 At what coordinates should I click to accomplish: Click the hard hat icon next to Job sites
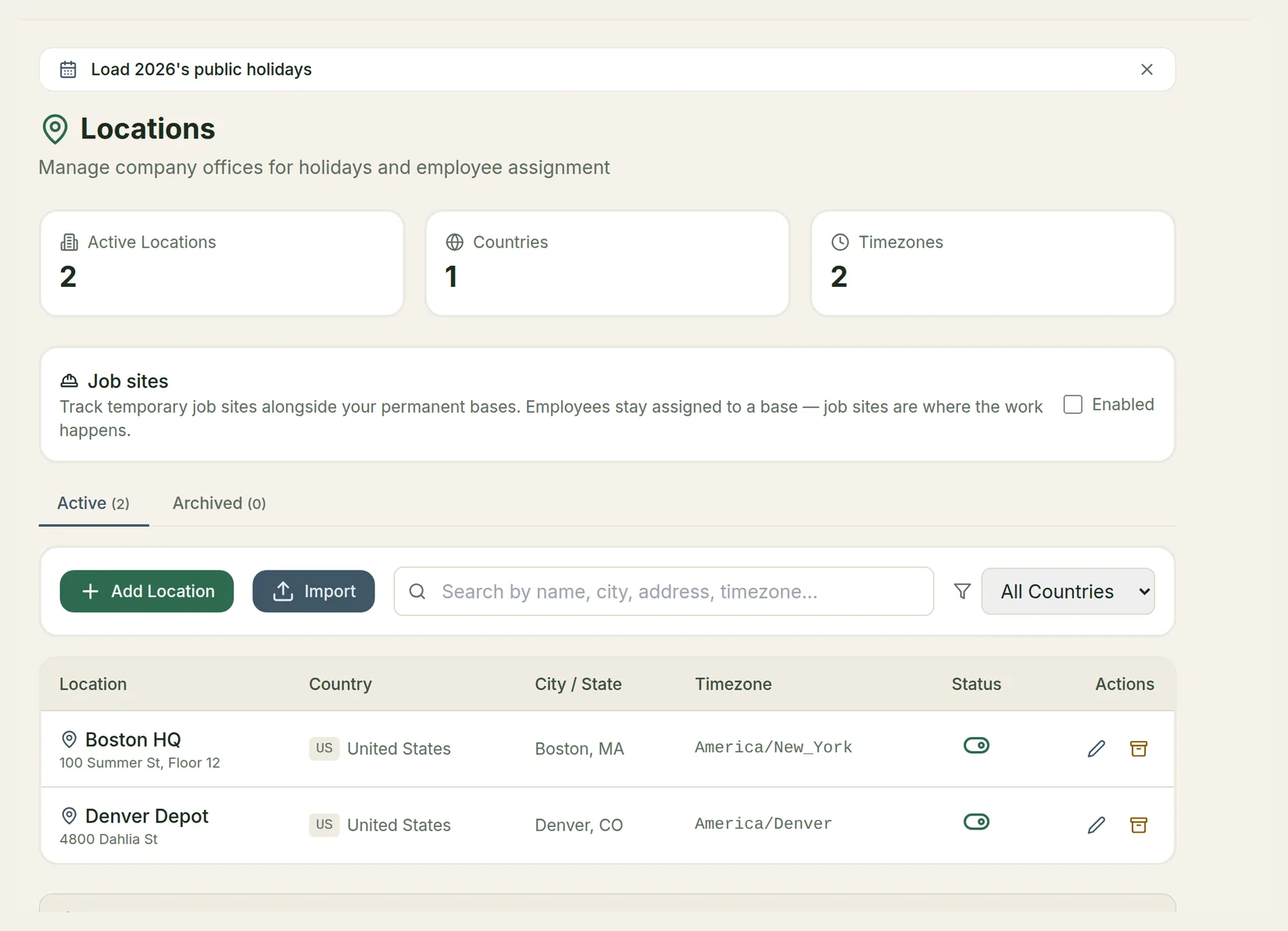[69, 381]
